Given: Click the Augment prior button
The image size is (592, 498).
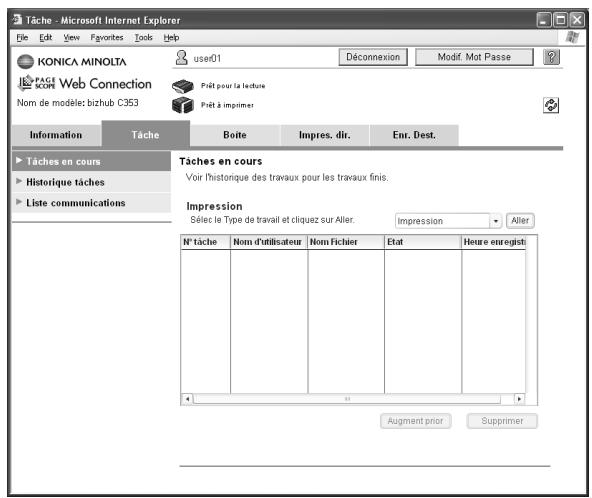Looking at the screenshot, I should coord(415,421).
